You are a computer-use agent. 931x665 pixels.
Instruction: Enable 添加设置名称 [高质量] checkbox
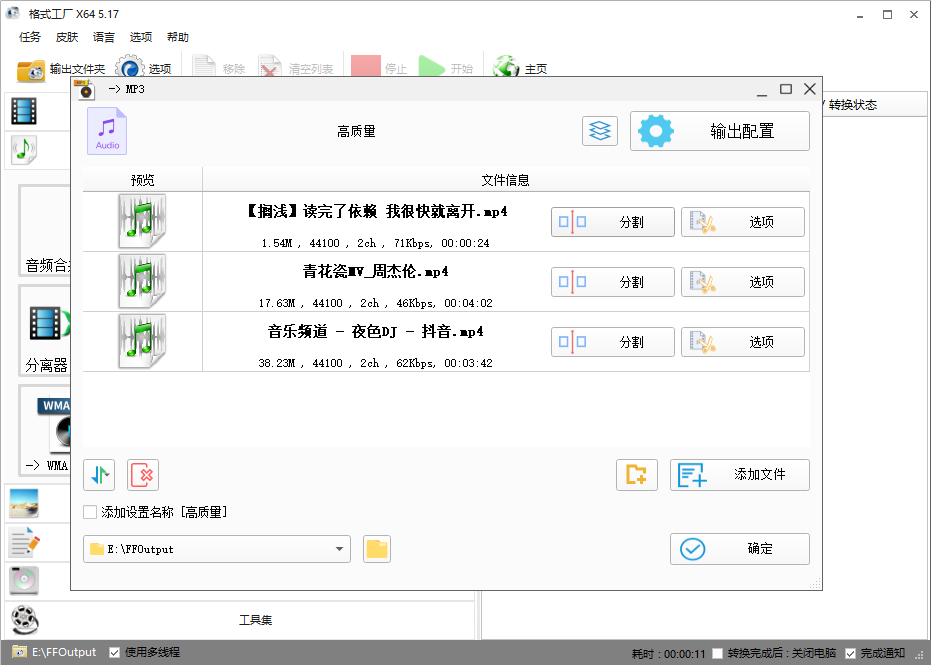[x=88, y=510]
